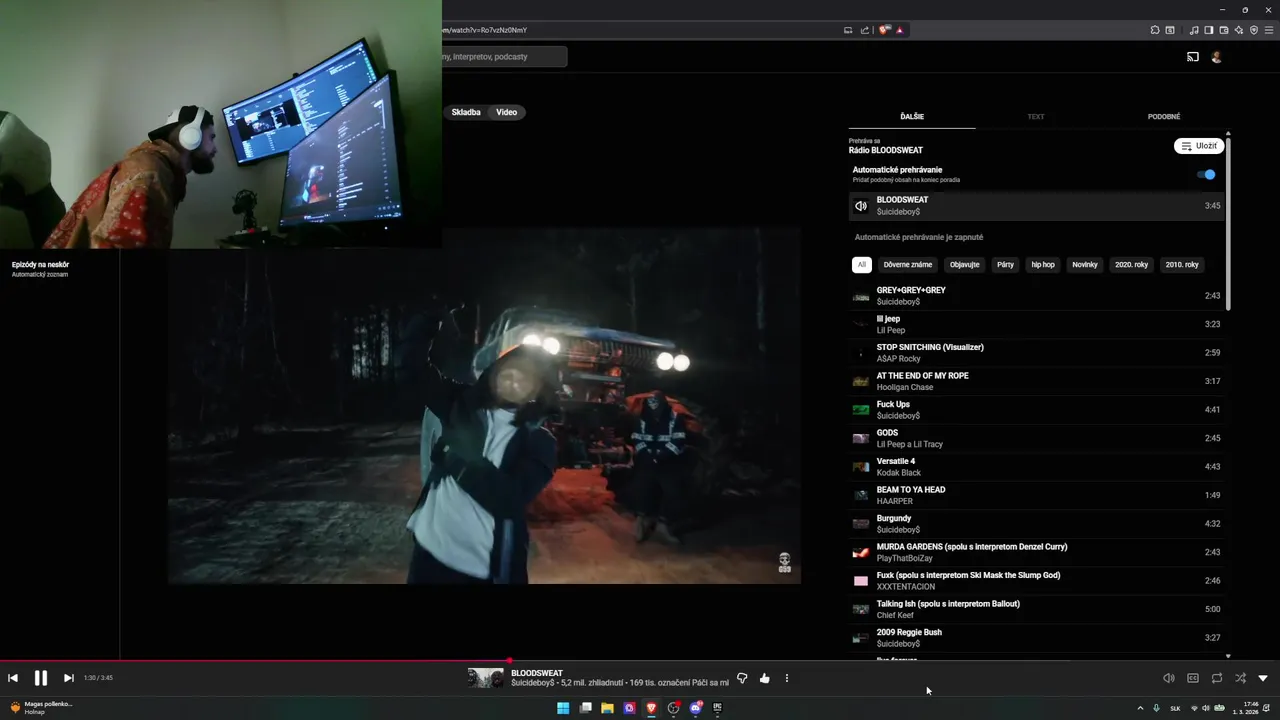Screen dimensions: 1280x720
Task: Skip to the next track
Action: (x=69, y=678)
